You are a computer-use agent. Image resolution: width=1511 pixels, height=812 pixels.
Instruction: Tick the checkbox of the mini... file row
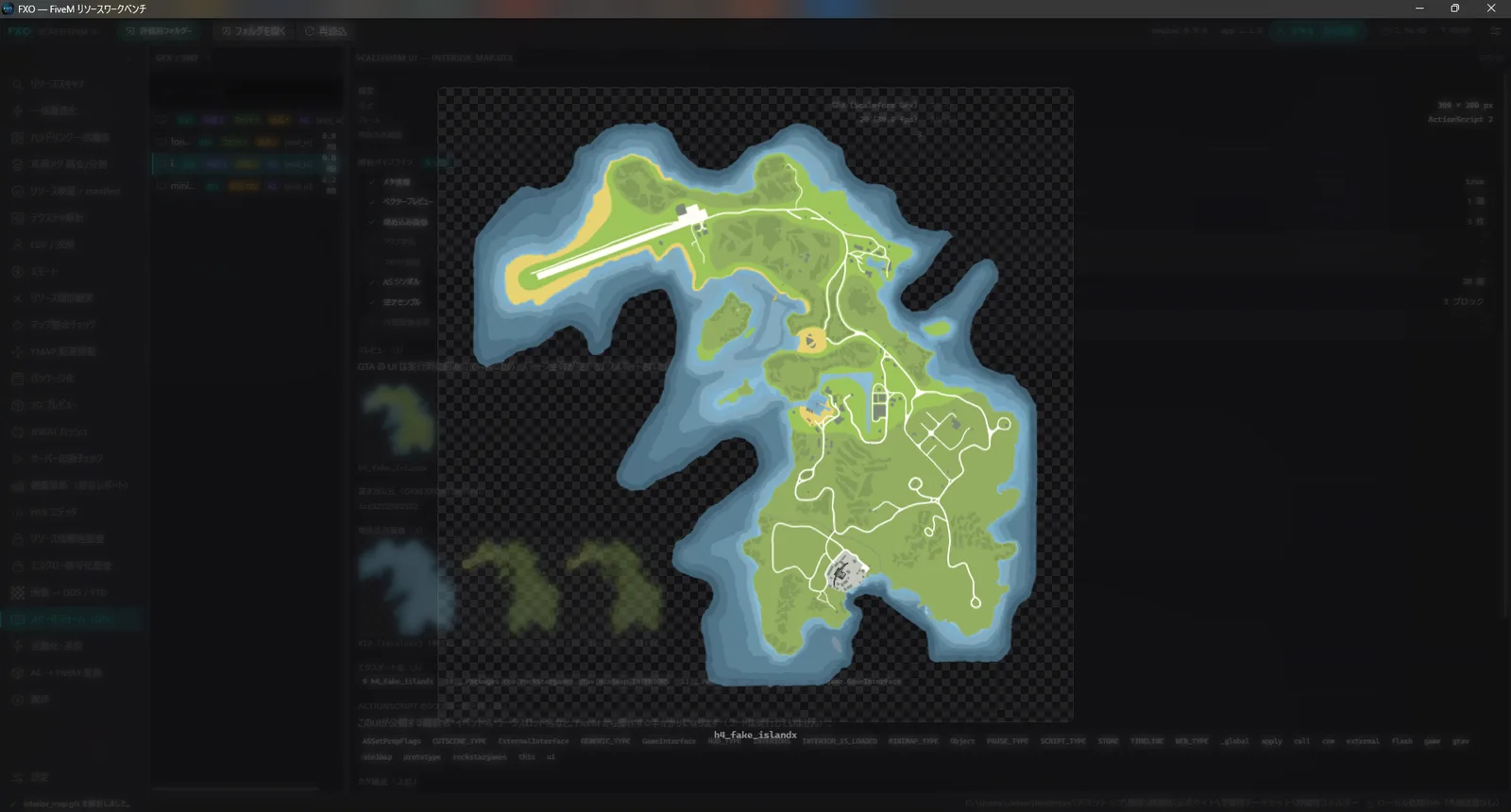point(161,186)
